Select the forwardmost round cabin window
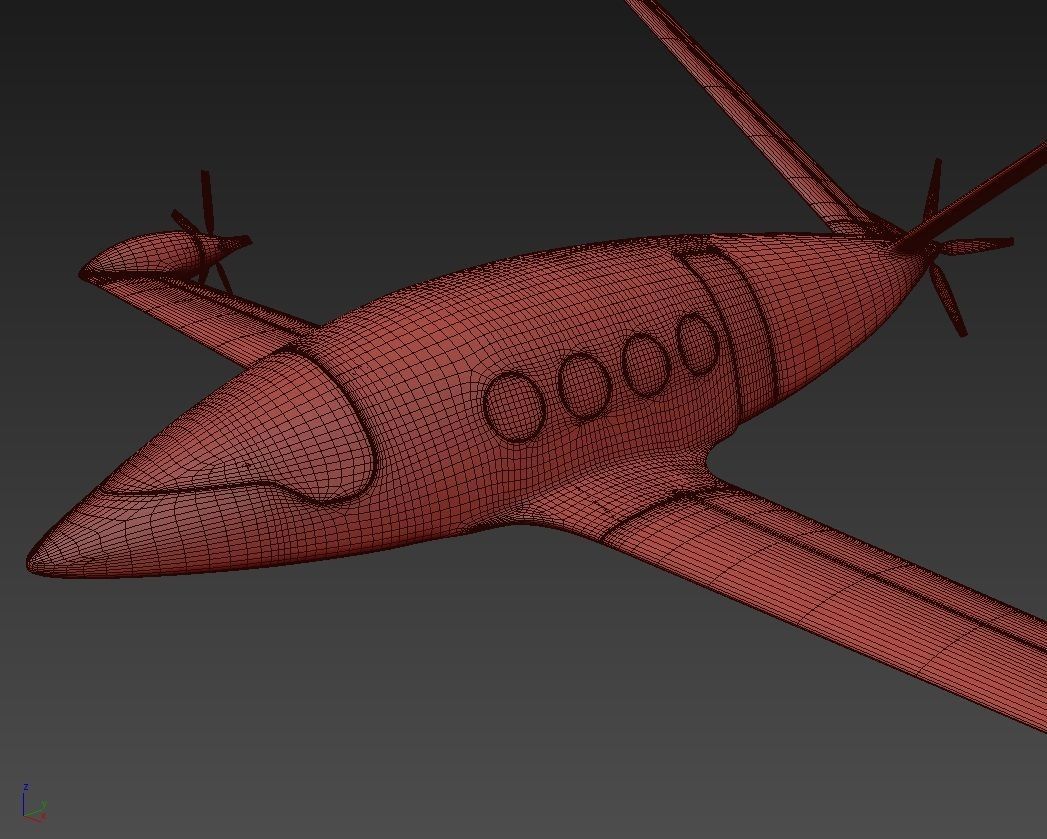 [x=514, y=406]
